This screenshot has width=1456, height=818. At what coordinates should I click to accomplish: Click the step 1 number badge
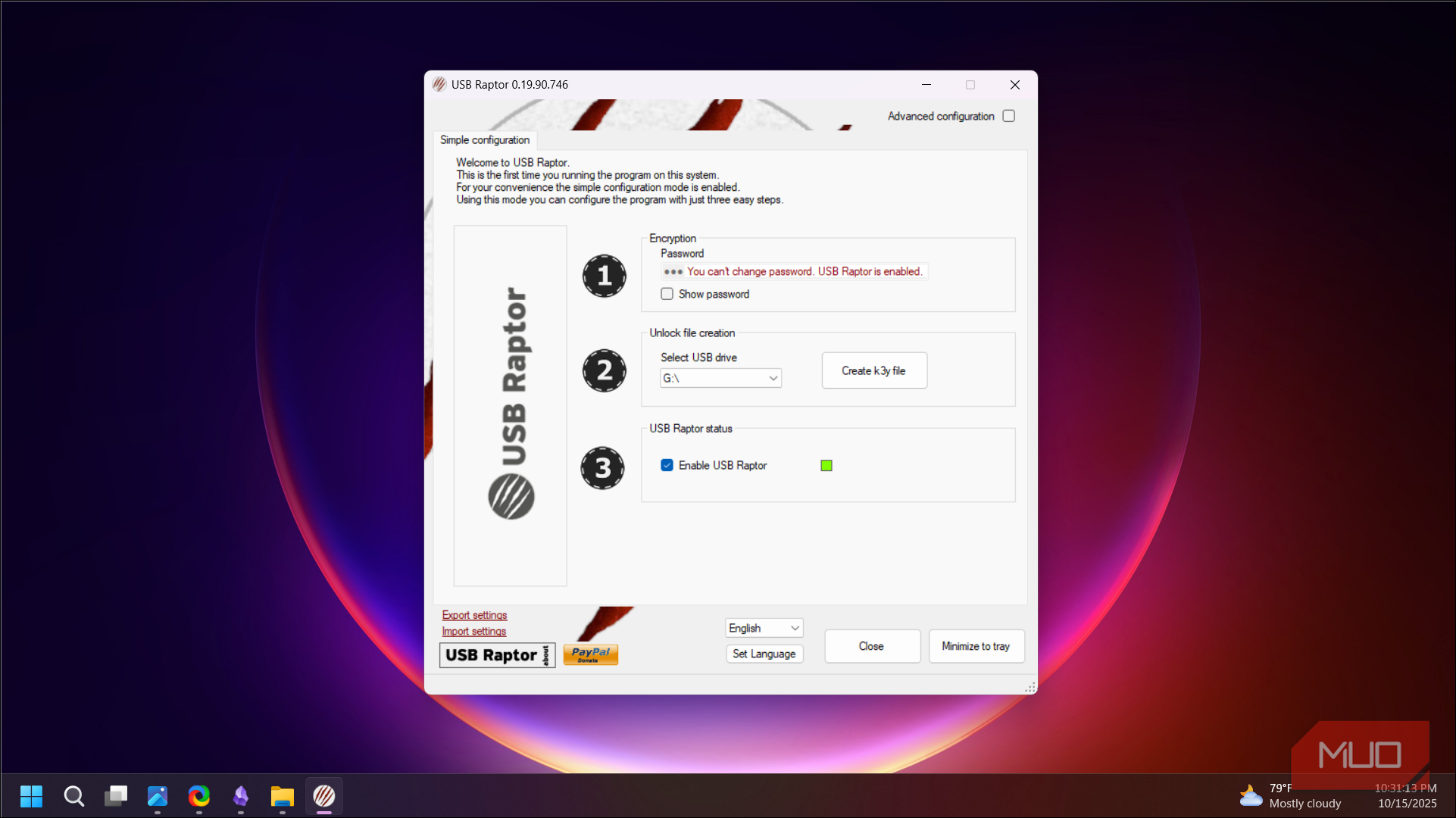[604, 276]
